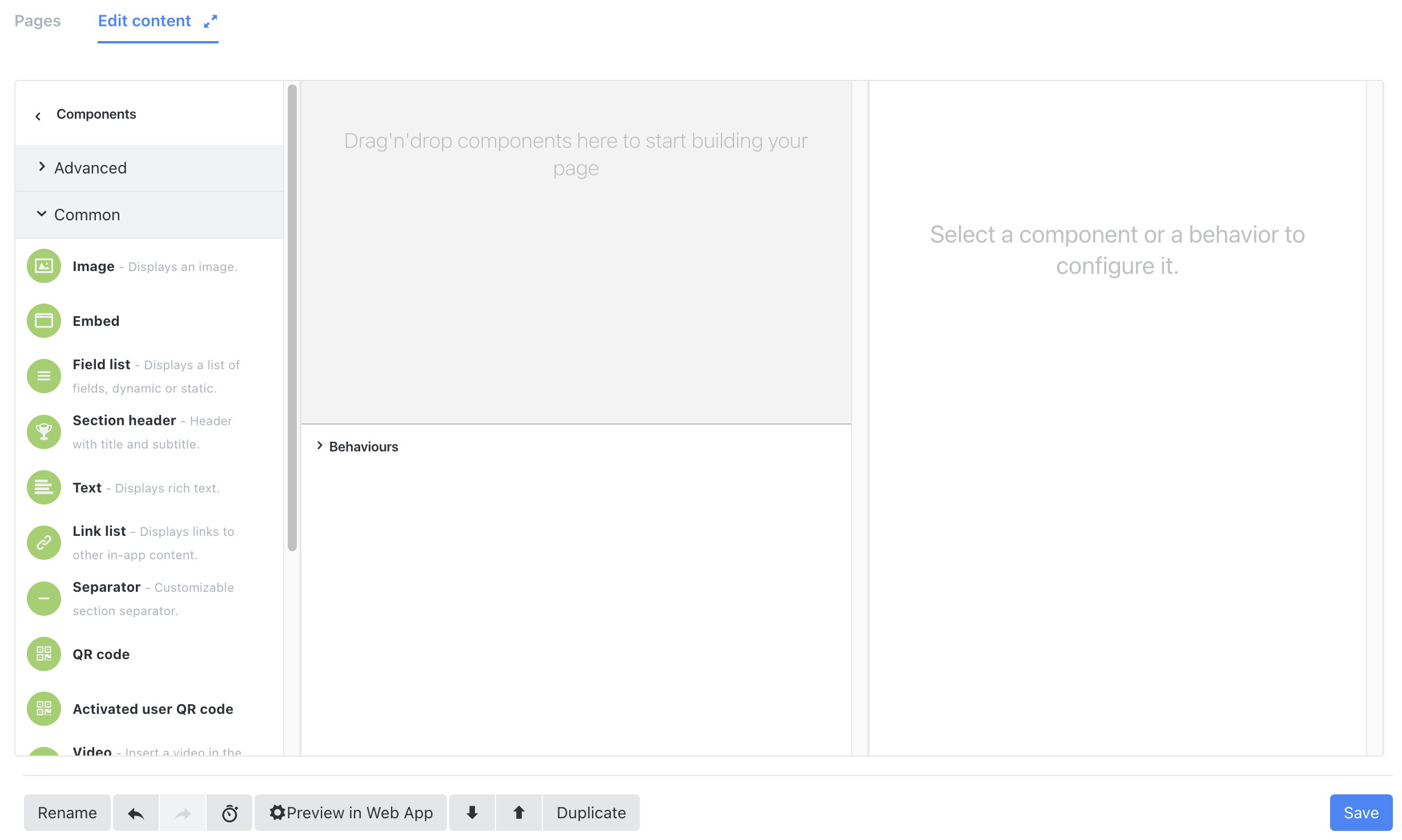
Task: Switch to the Pages tab
Action: tap(38, 21)
